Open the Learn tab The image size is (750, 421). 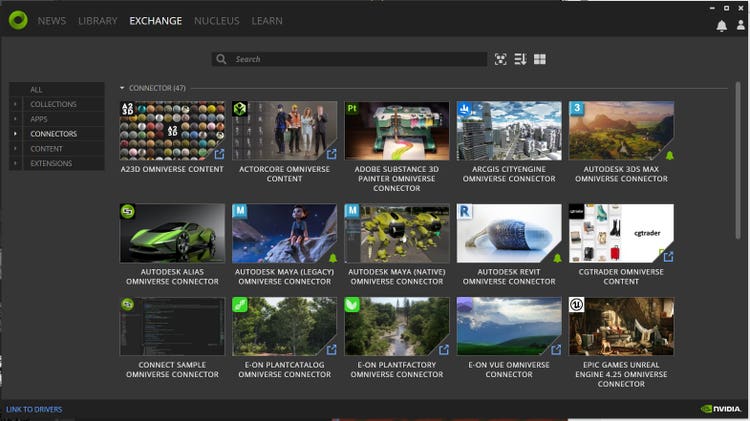267,21
